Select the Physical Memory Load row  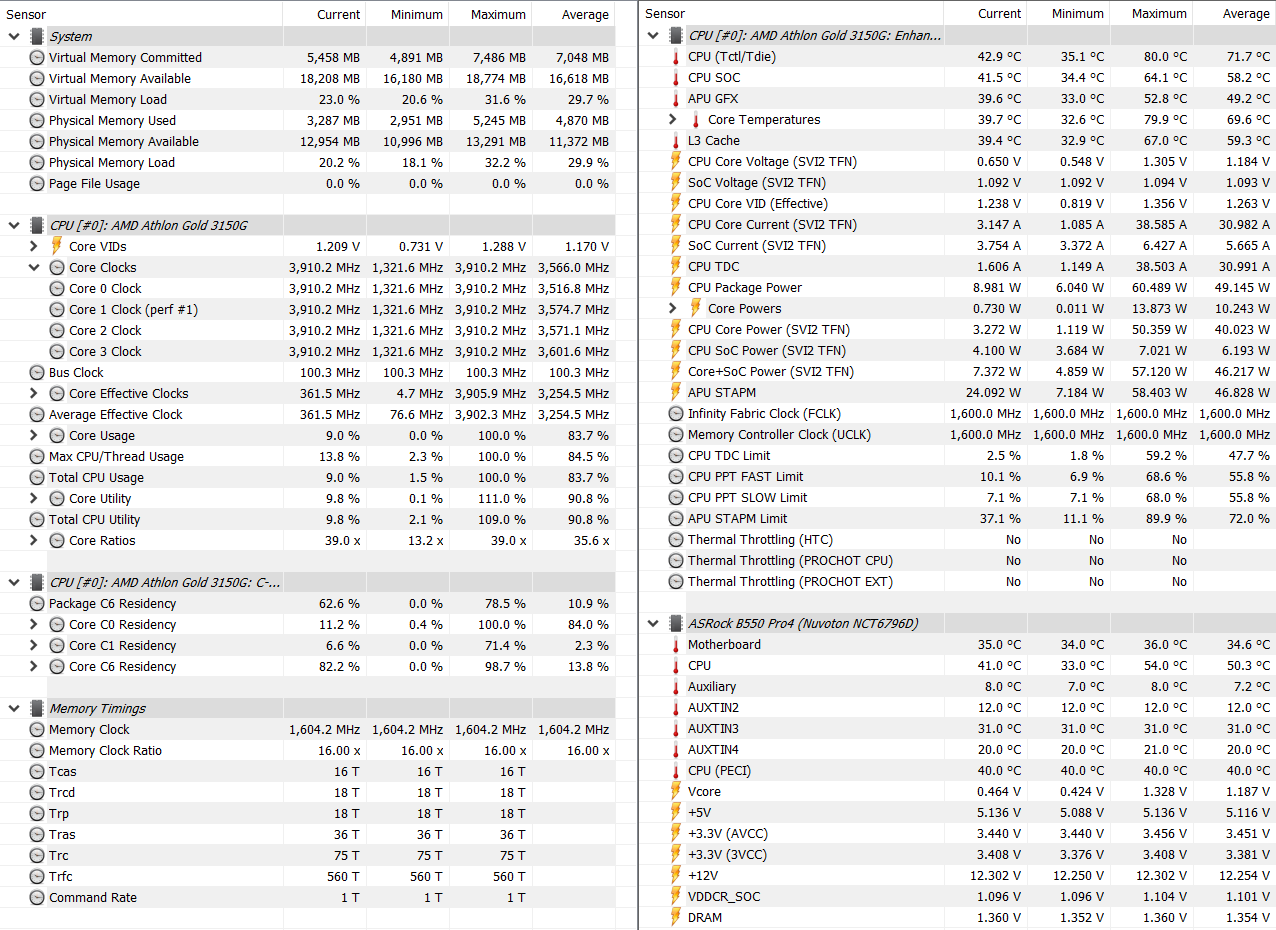coord(308,163)
